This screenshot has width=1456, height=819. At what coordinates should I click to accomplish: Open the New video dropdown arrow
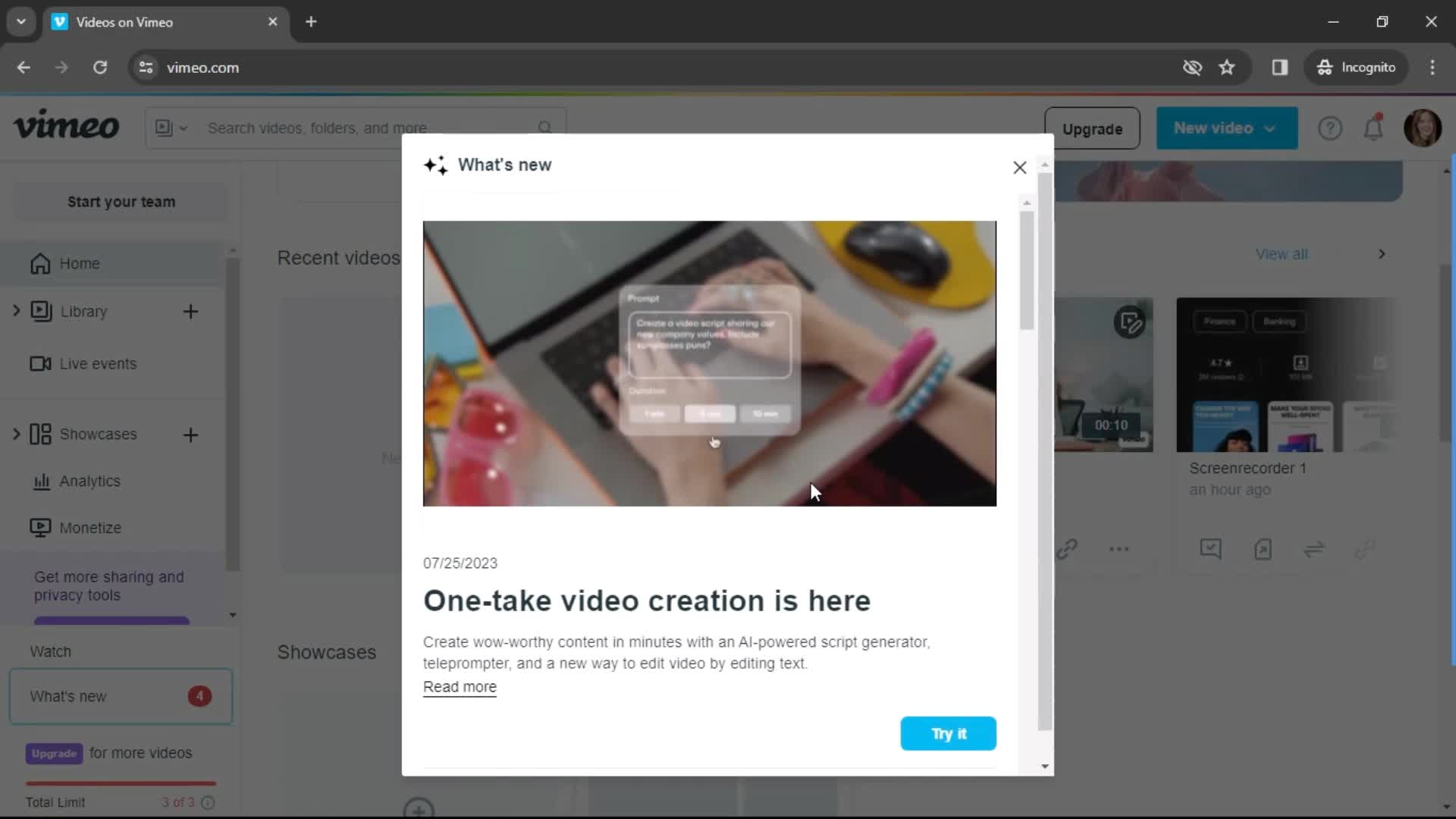pos(1270,128)
